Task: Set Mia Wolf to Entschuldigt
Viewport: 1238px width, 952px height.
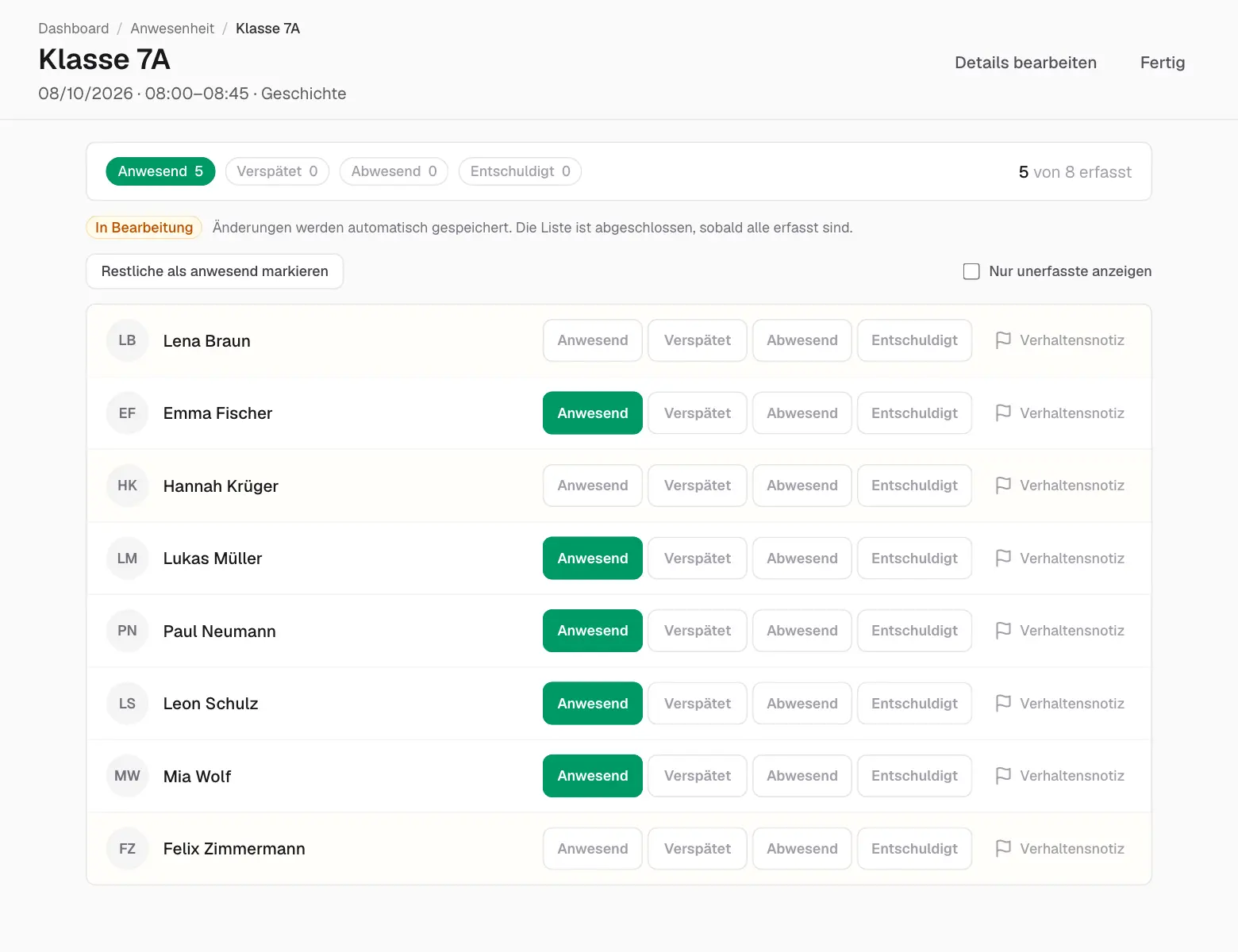Action: 914,776
